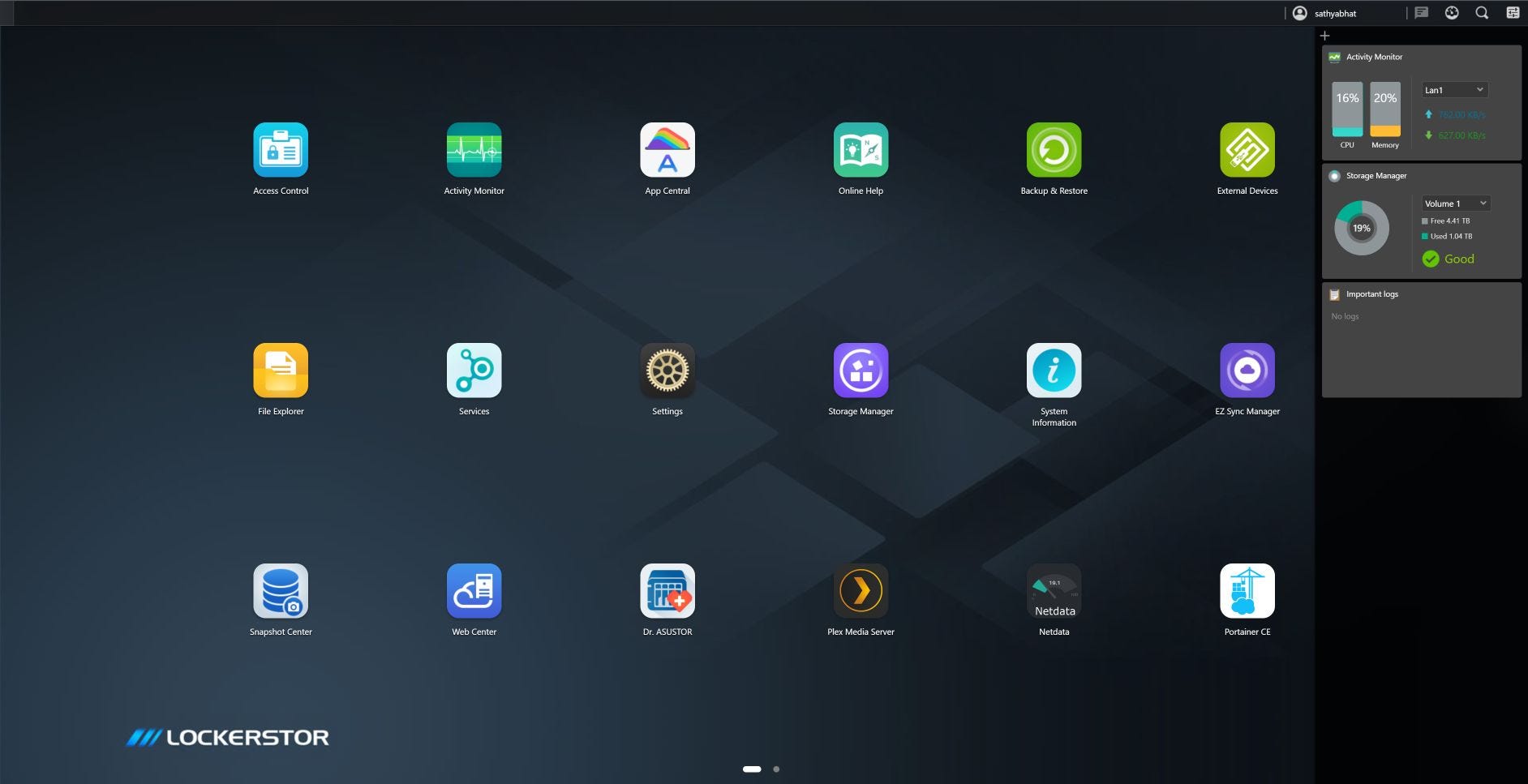Open App Central
Image resolution: width=1528 pixels, height=784 pixels.
(667, 150)
